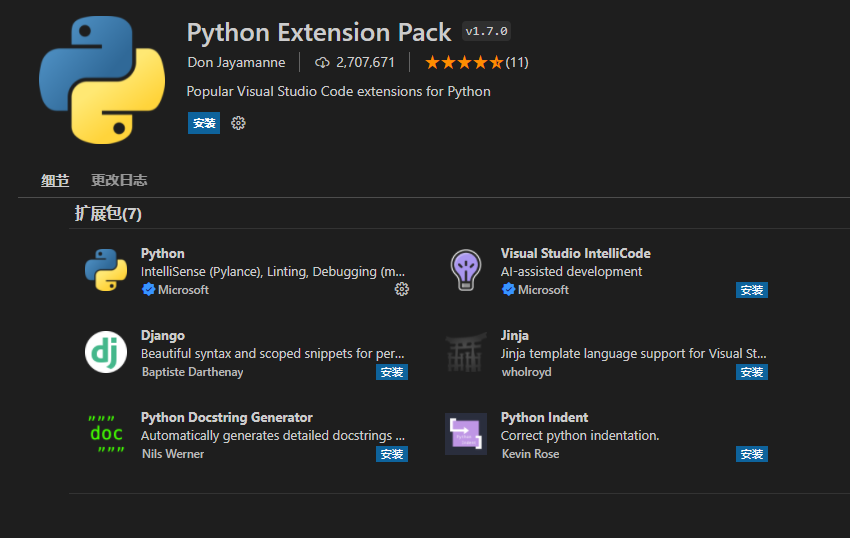Click the large Python Extension Pack logo
This screenshot has width=850, height=538.
click(x=102, y=80)
